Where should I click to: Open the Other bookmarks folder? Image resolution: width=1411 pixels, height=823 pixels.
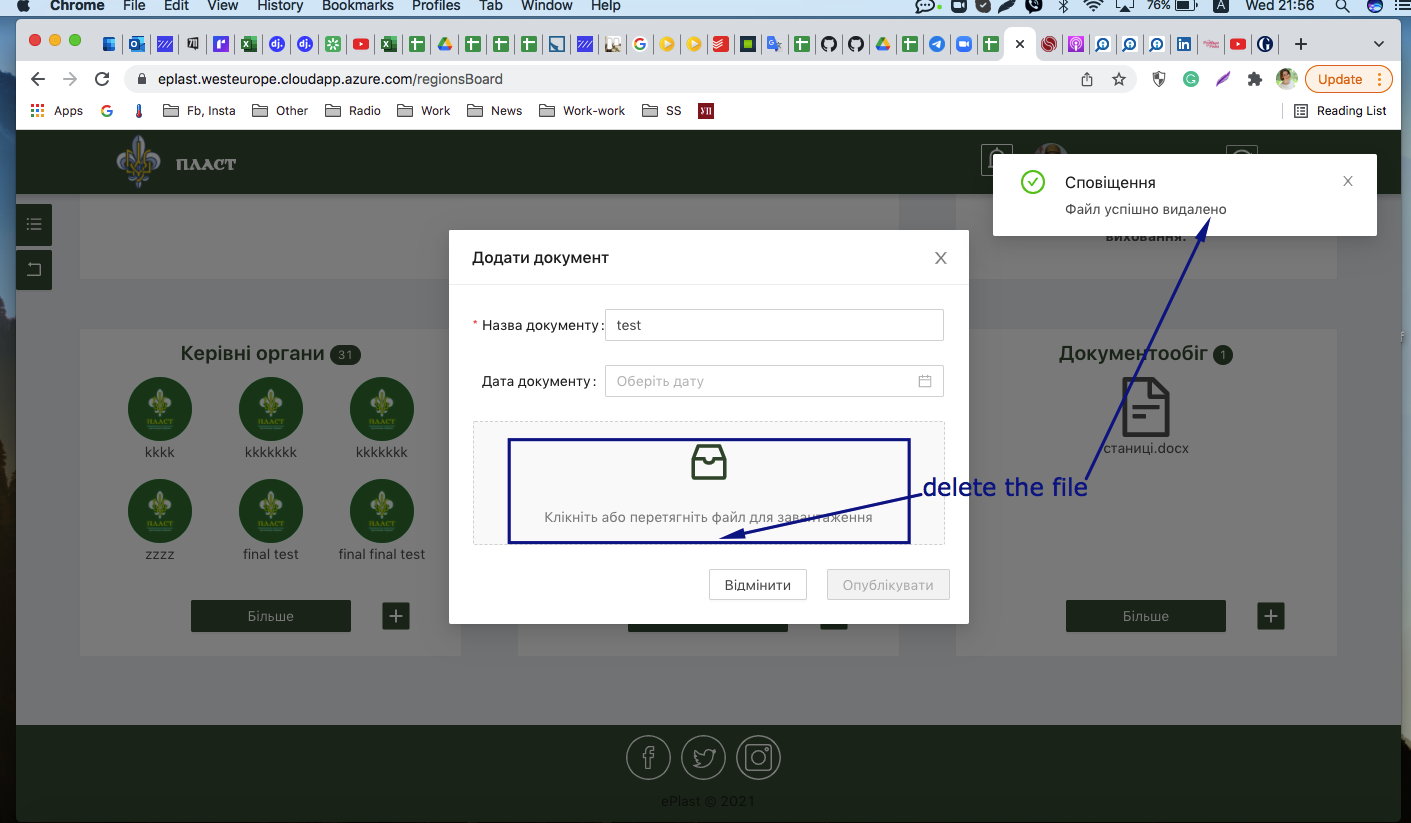point(280,110)
